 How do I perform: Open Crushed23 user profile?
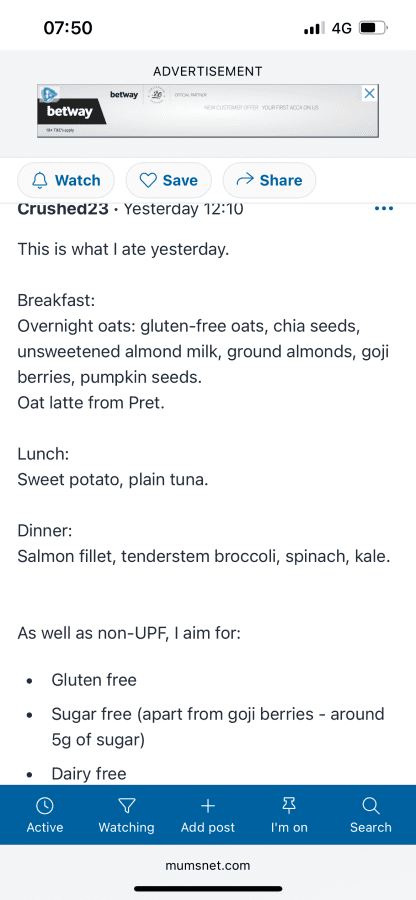coord(63,209)
